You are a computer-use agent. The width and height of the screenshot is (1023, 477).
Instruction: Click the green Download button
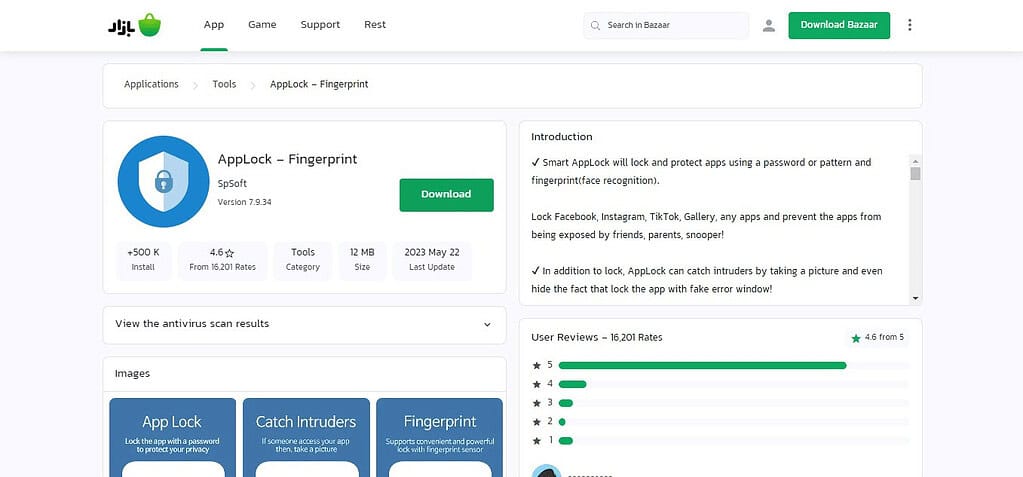[x=446, y=194]
